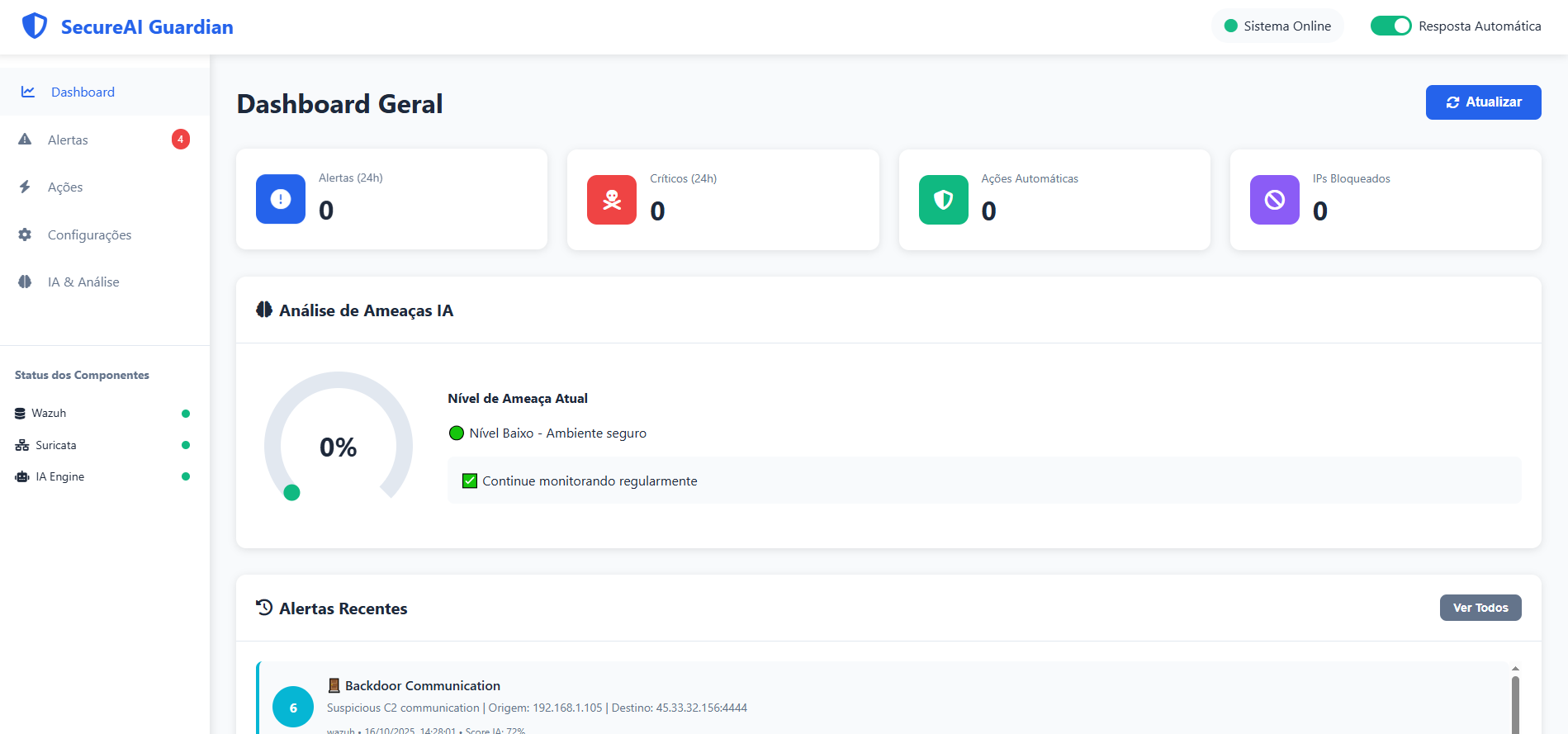1568x734 pixels.
Task: Click the 'Status dos Componentes' heading
Action: [x=82, y=375]
